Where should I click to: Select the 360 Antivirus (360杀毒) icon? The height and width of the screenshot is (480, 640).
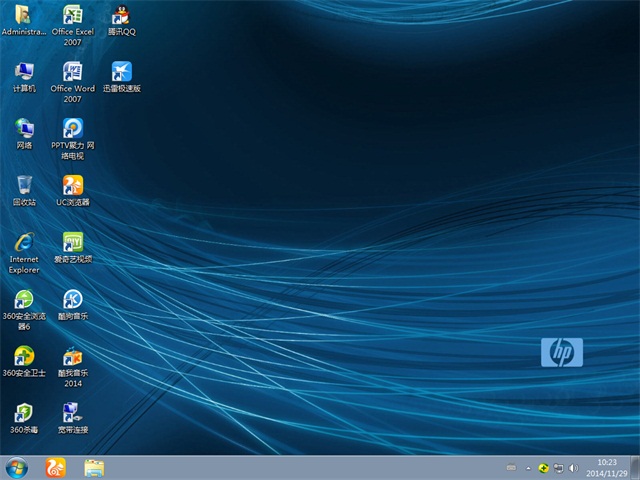point(24,413)
